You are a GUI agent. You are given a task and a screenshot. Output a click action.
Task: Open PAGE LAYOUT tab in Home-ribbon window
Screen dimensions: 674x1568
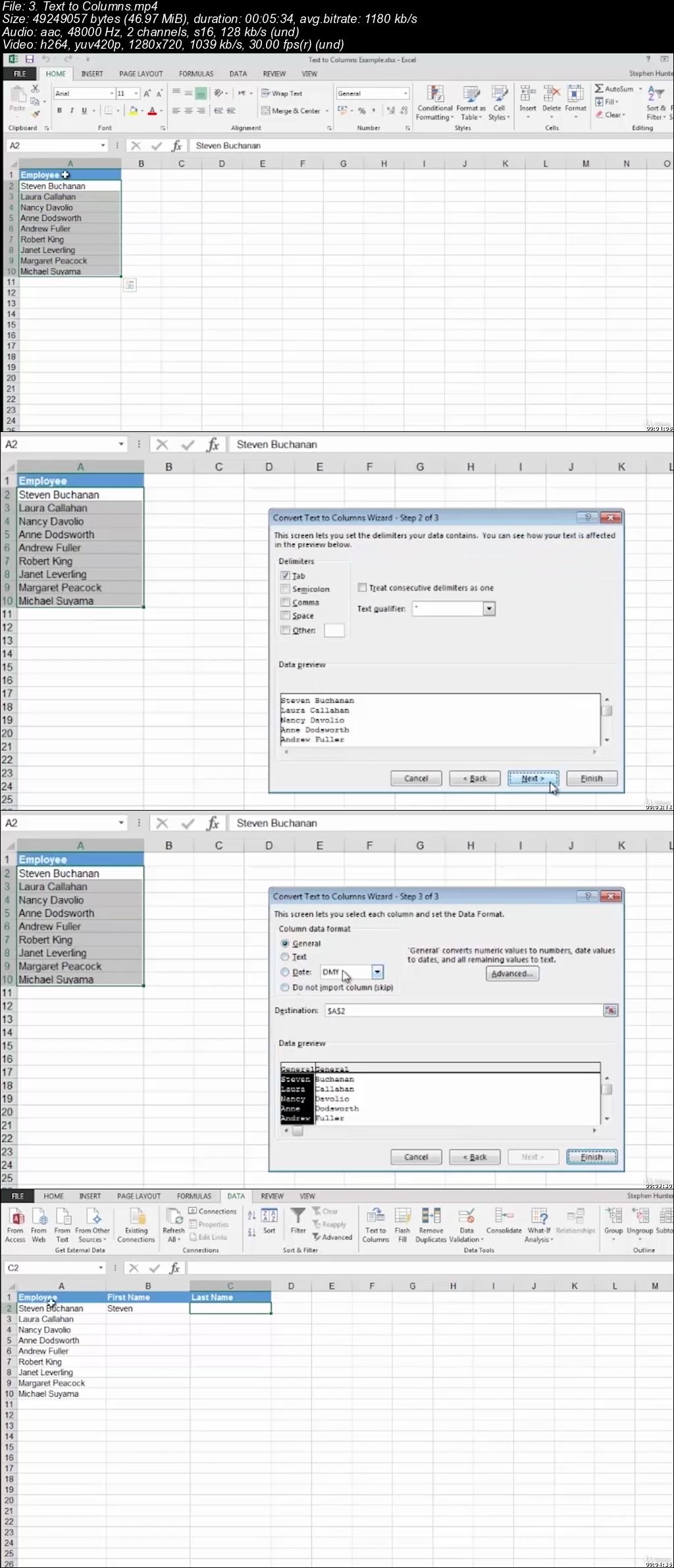tap(141, 74)
